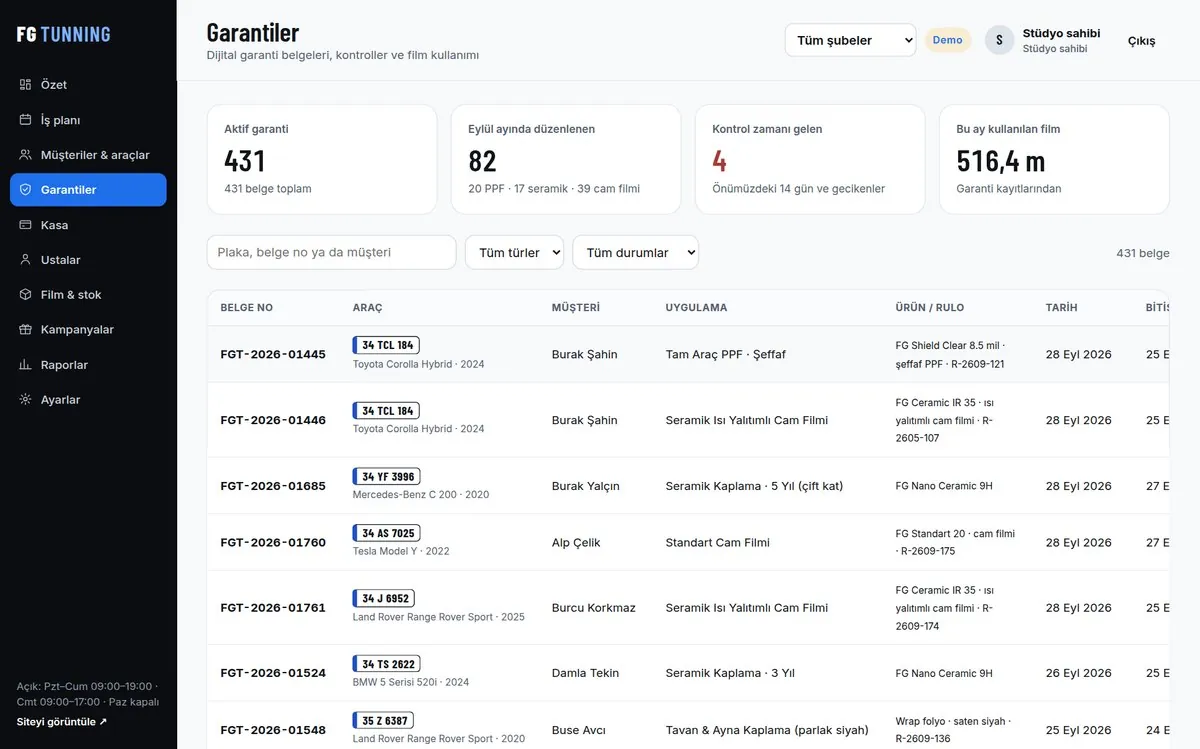Click the TARİH column header
Viewport: 1200px width, 749px height.
pos(1062,308)
